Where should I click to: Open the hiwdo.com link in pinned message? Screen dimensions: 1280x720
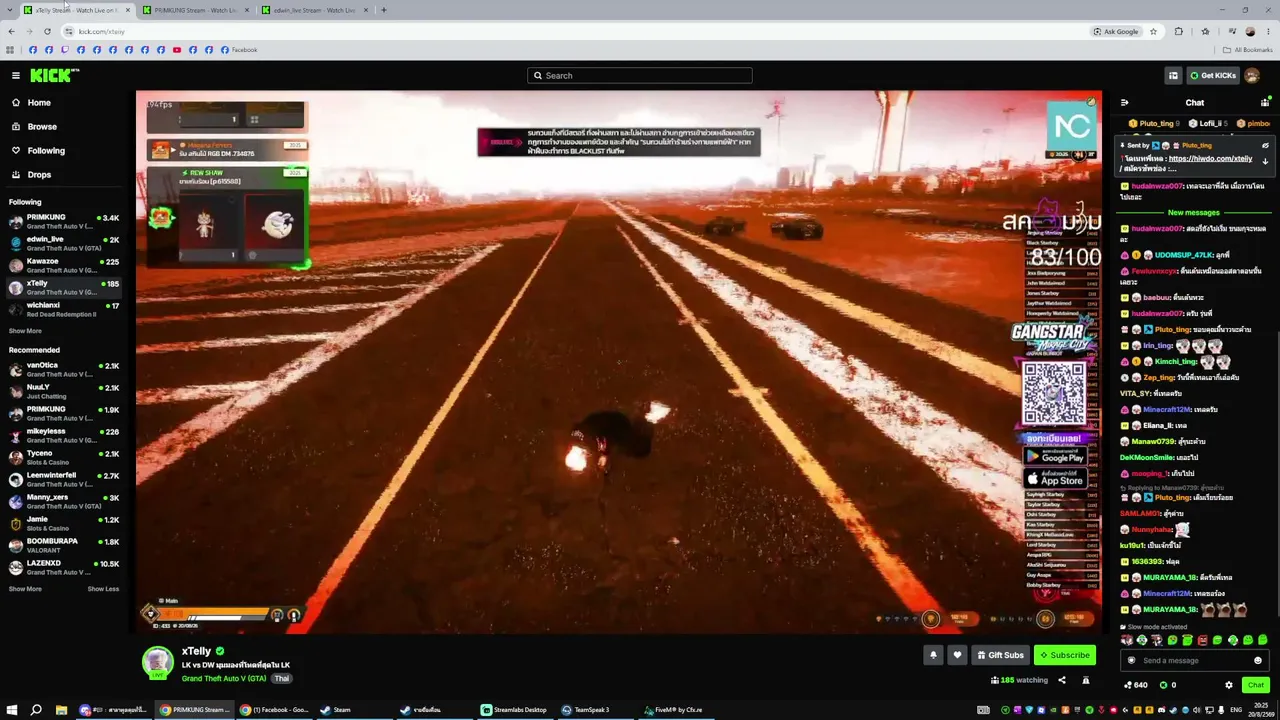tap(1210, 158)
